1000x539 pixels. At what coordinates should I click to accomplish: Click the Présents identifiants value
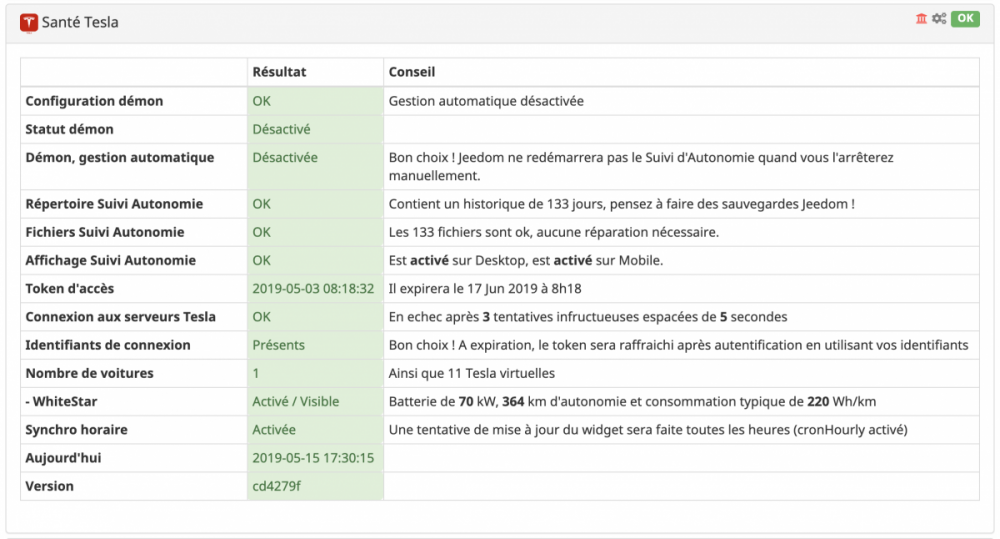click(x=279, y=345)
